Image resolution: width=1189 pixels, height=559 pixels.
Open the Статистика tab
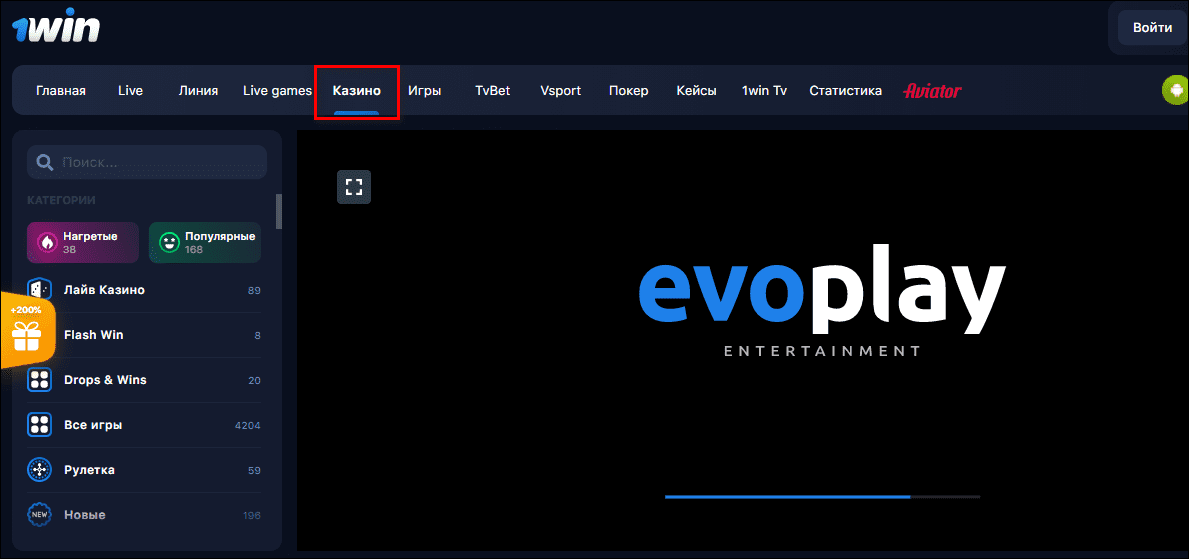pos(845,91)
